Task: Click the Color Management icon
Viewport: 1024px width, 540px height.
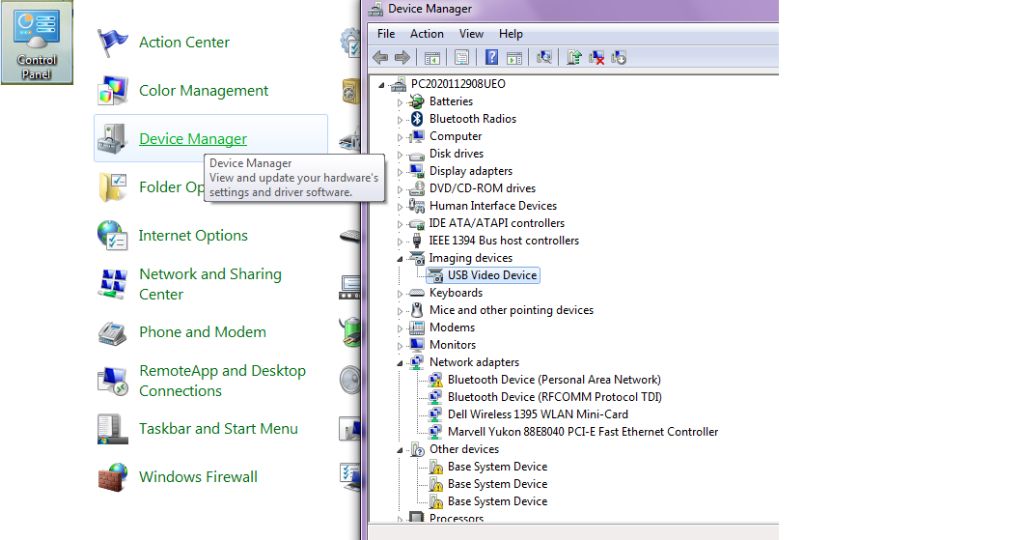Action: tap(112, 91)
